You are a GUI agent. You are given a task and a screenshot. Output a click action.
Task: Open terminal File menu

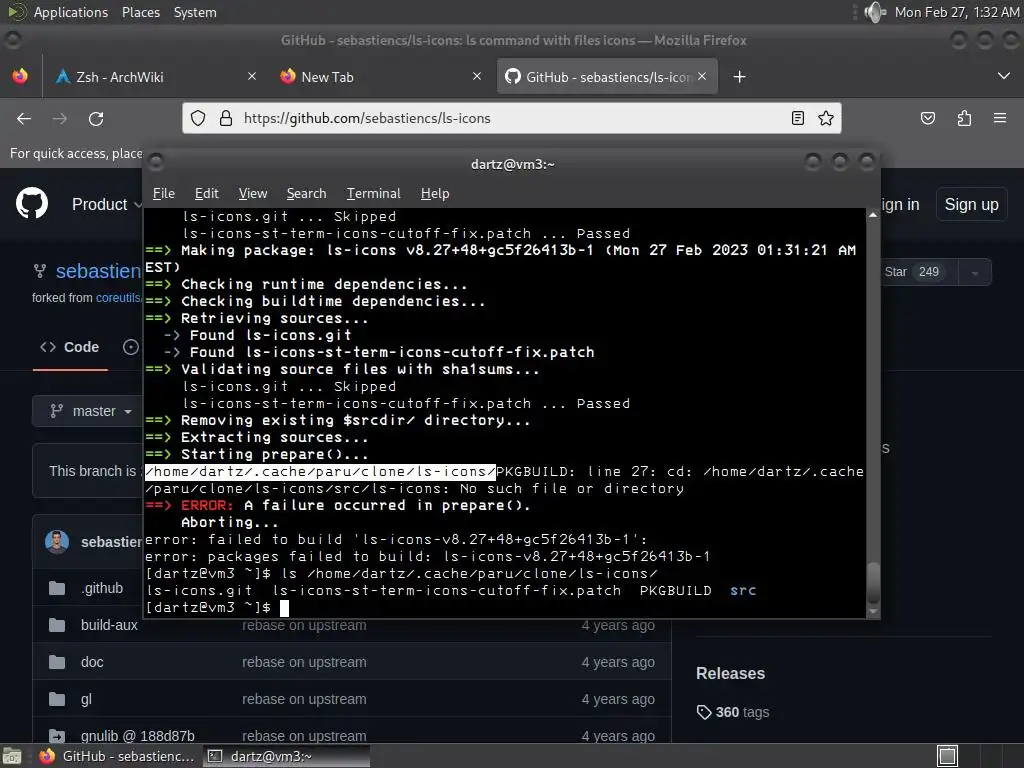coord(164,193)
